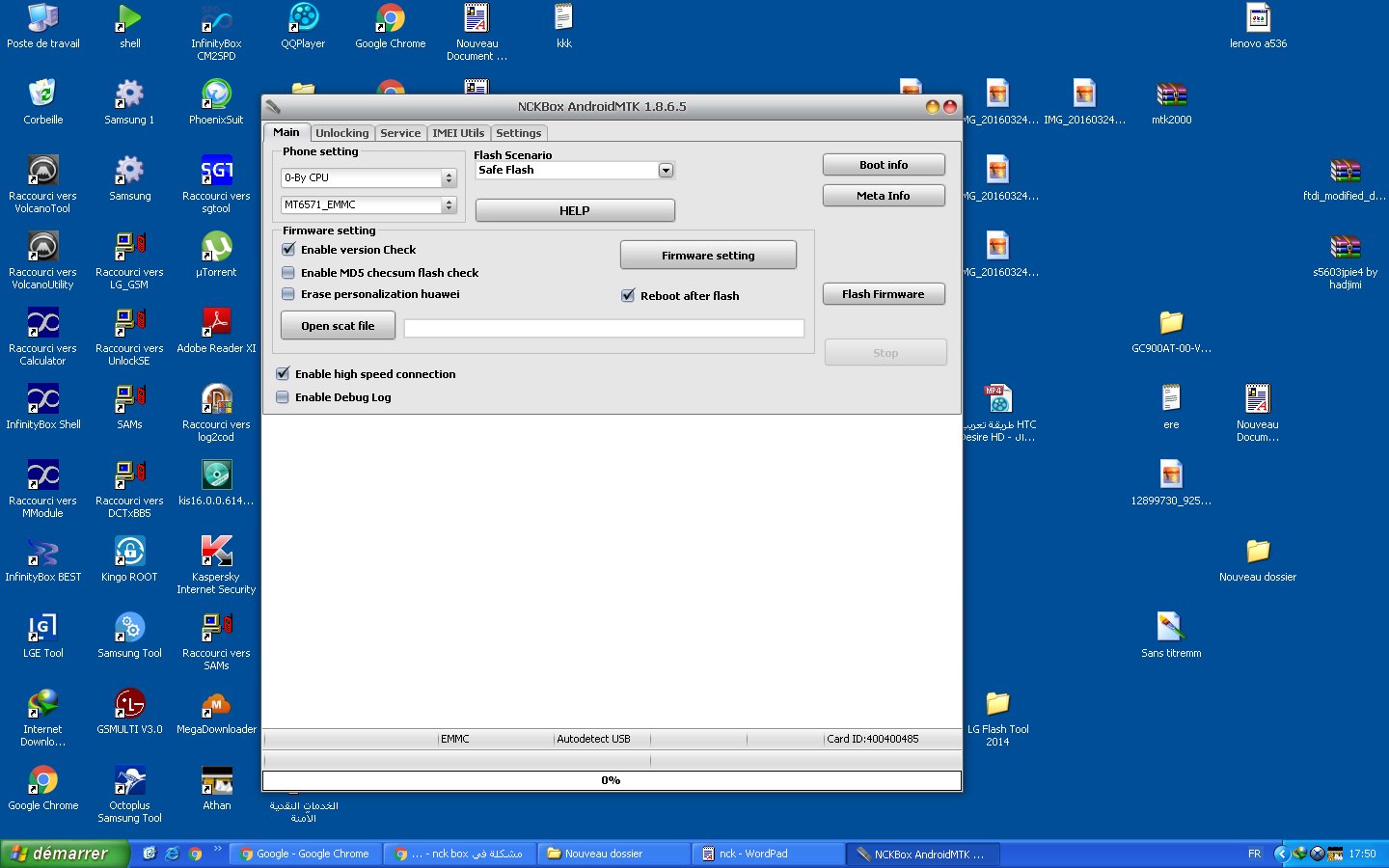Switch to Google Chrome taskbar window
The image size is (1389, 868).
coord(305,854)
